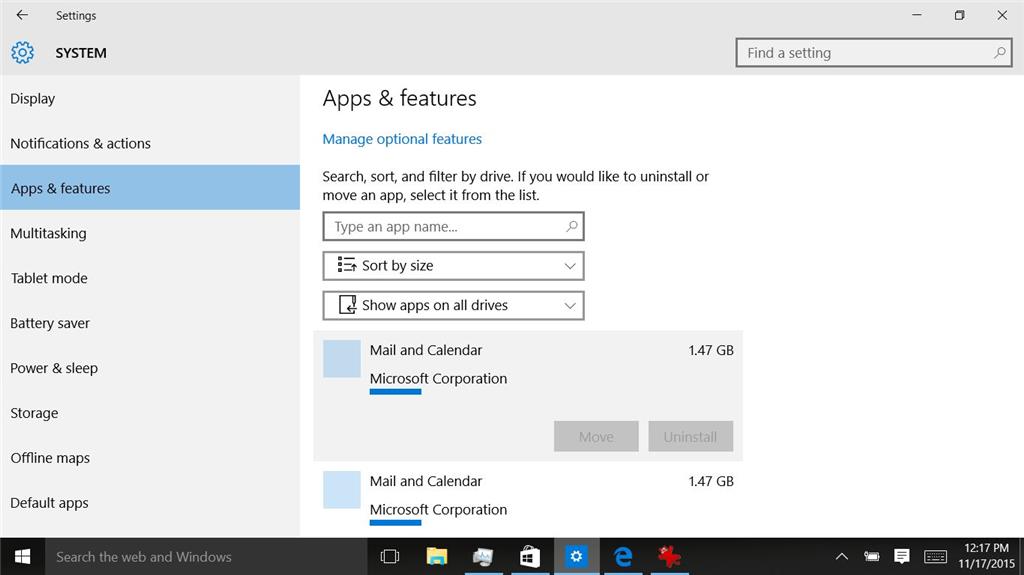The width and height of the screenshot is (1024, 575).
Task: Click the drive icon beside Show apps on all drives
Action: [x=347, y=304]
